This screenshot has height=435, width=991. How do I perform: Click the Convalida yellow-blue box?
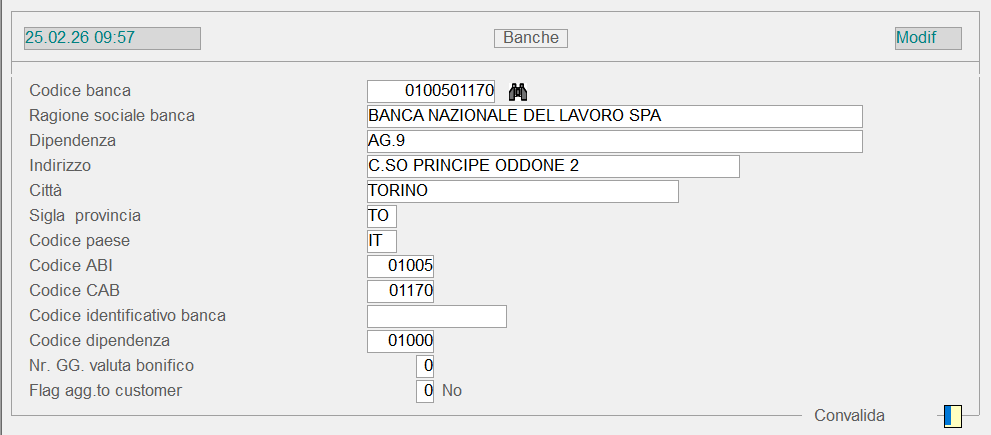point(952,415)
